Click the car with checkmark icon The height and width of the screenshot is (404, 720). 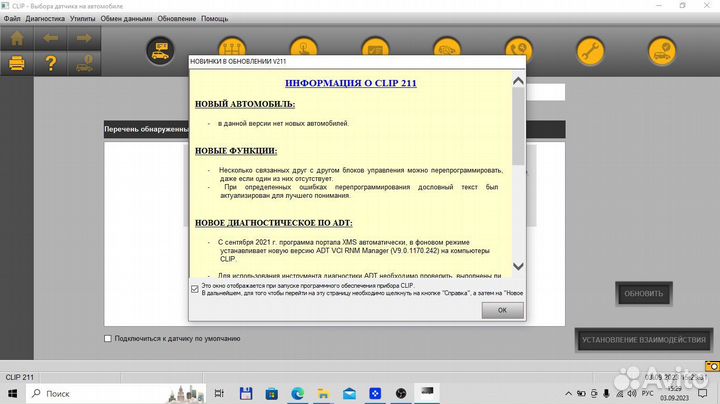660,49
